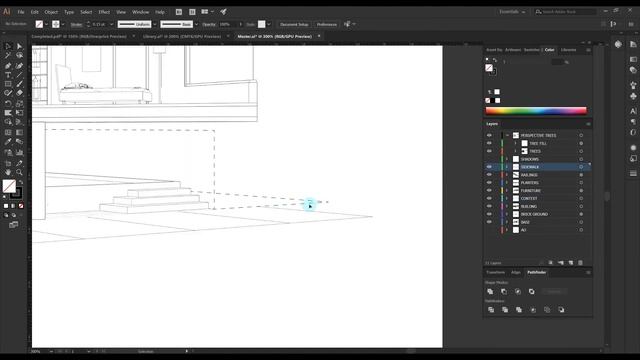Hide the SIDEWALK layer

[x=489, y=167]
